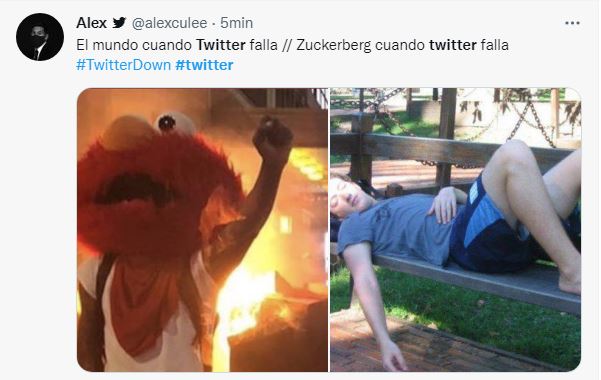Image resolution: width=601 pixels, height=380 pixels.
Task: Open the round profile avatar picture
Action: coord(40,37)
